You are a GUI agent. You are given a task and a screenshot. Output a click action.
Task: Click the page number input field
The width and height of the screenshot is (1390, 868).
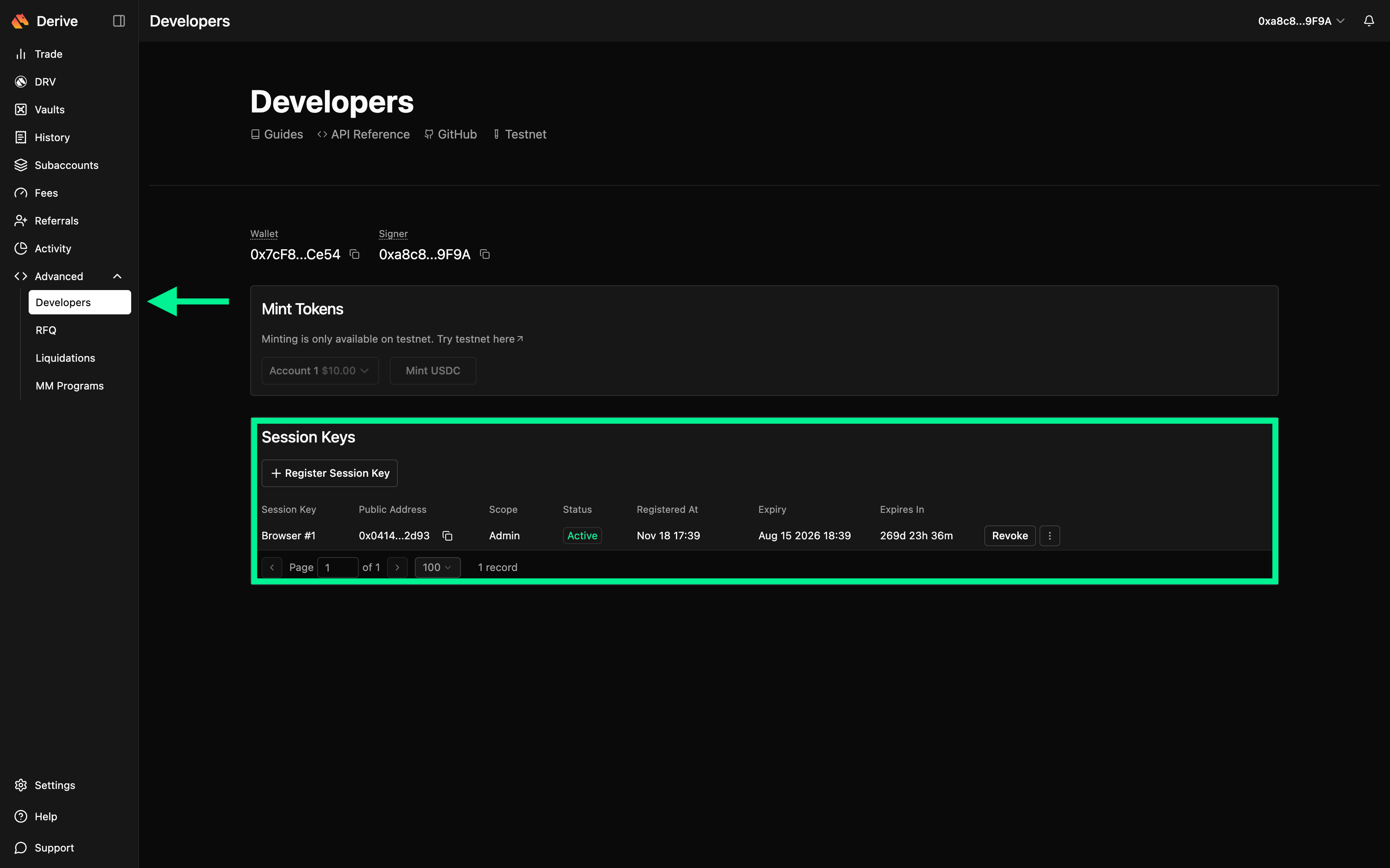[x=338, y=567]
